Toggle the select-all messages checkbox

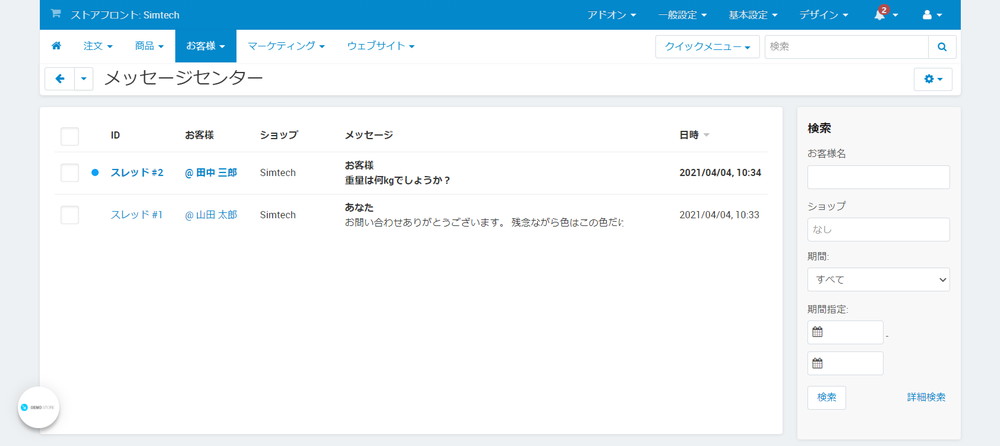pos(70,136)
